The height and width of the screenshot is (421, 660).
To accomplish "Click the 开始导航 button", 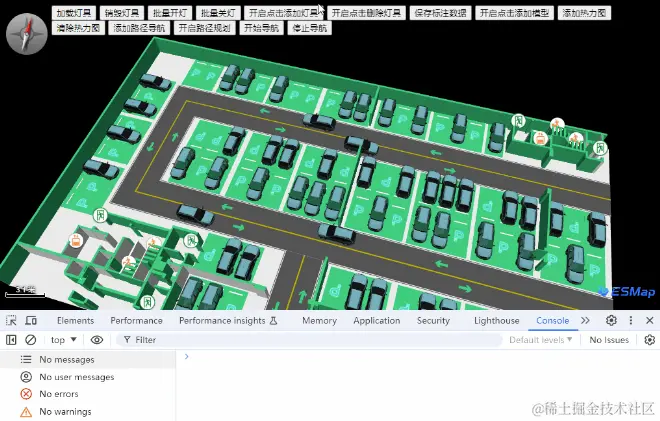I will click(x=261, y=28).
